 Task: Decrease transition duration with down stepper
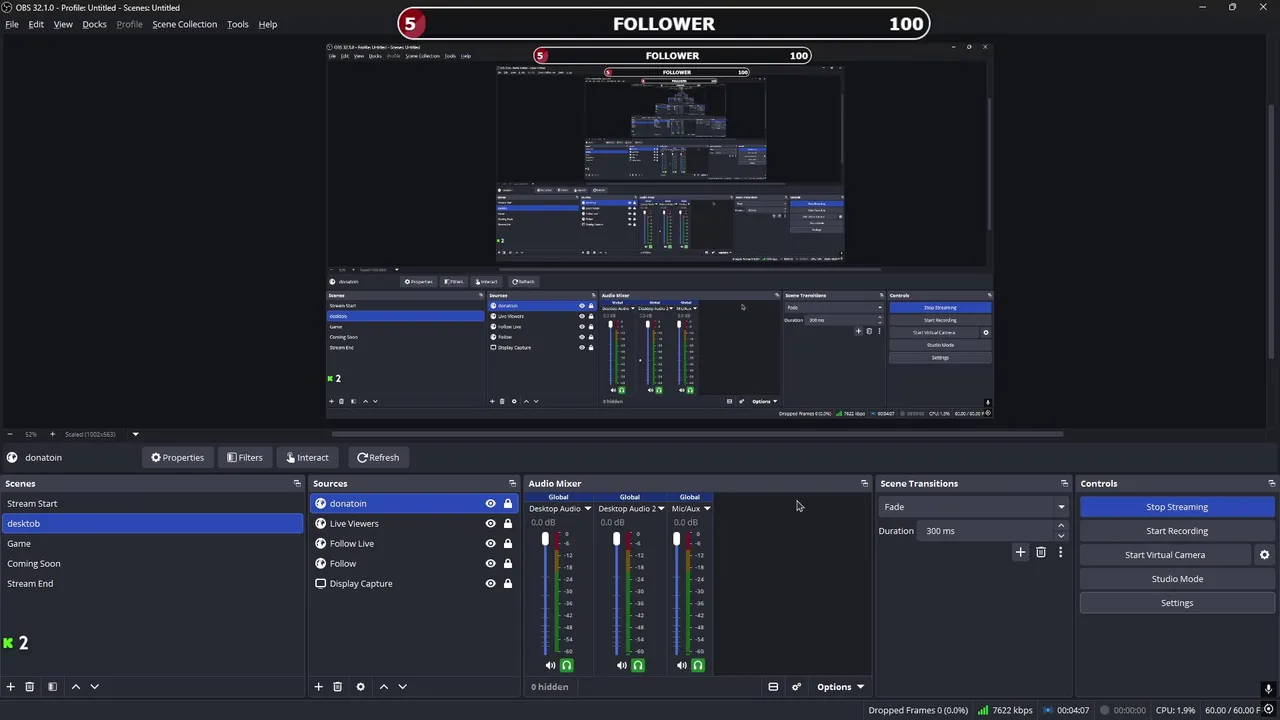[1061, 536]
